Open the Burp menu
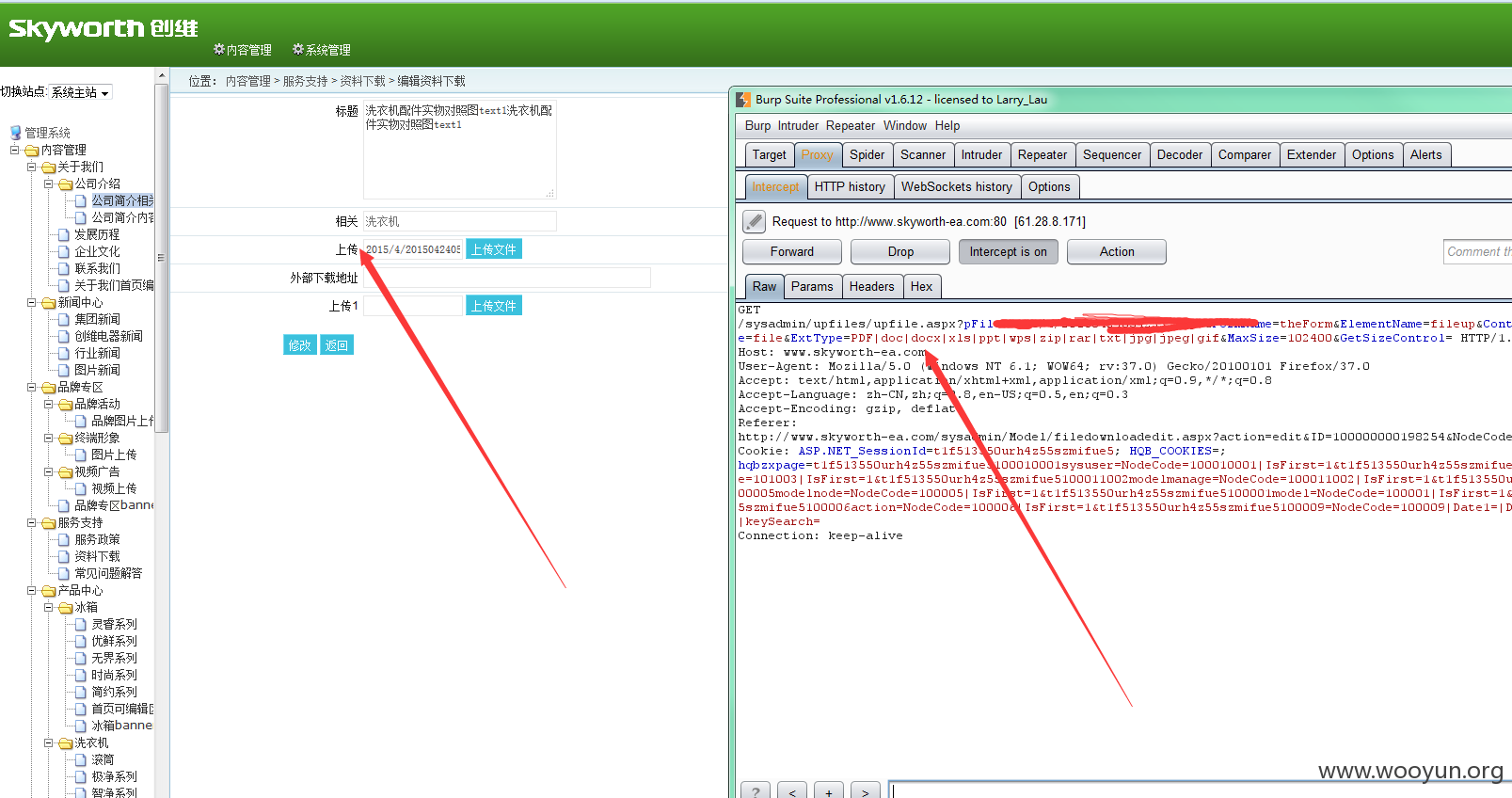The width and height of the screenshot is (1512, 798). (x=757, y=125)
